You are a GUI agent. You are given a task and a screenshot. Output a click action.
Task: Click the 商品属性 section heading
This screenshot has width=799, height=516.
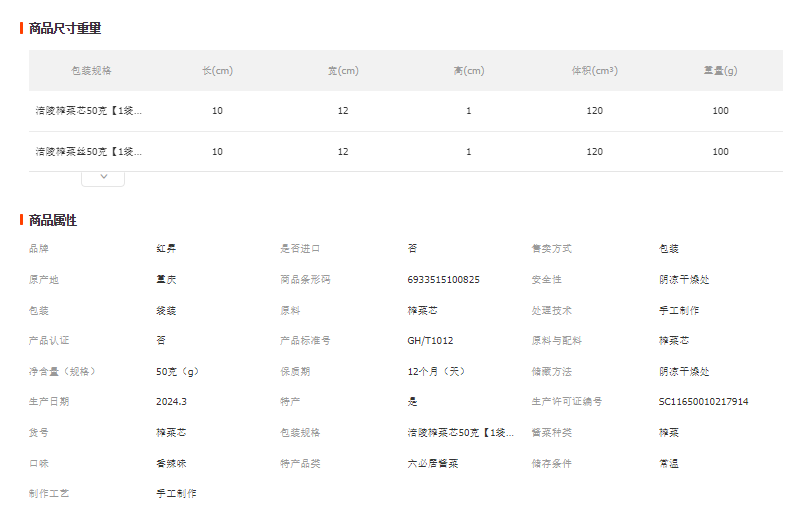(x=53, y=220)
